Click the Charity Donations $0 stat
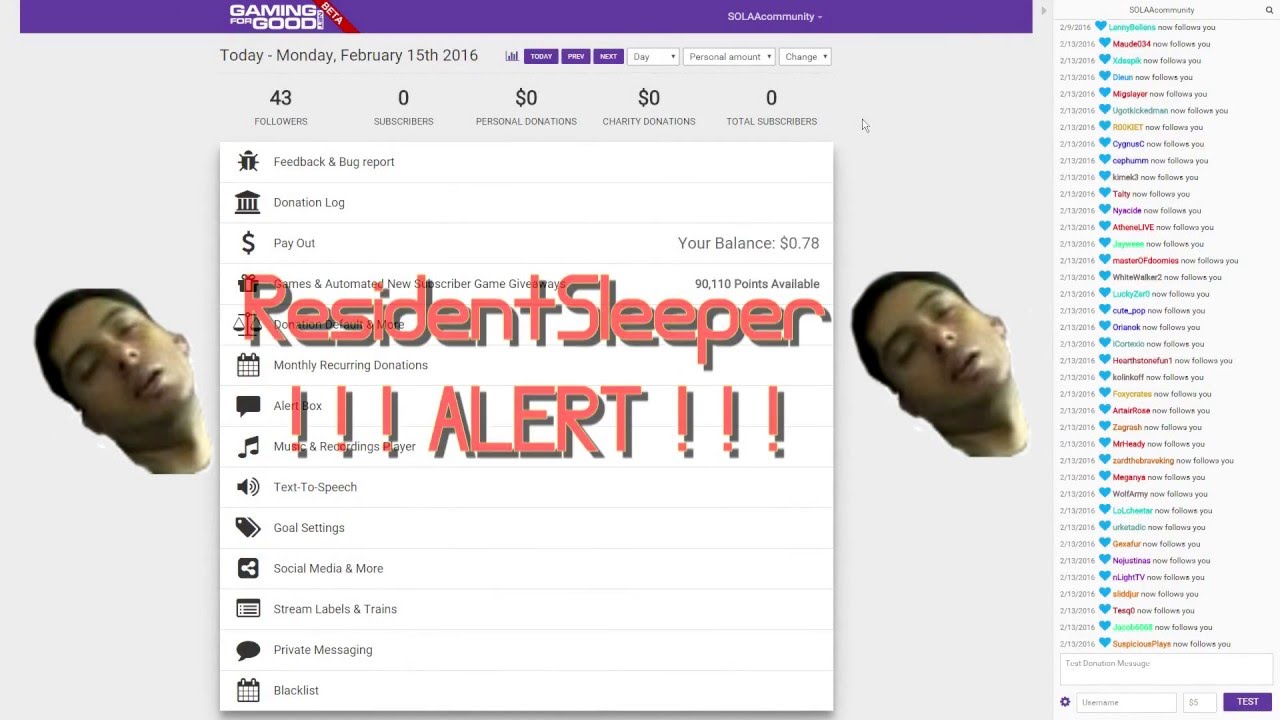 [x=649, y=107]
